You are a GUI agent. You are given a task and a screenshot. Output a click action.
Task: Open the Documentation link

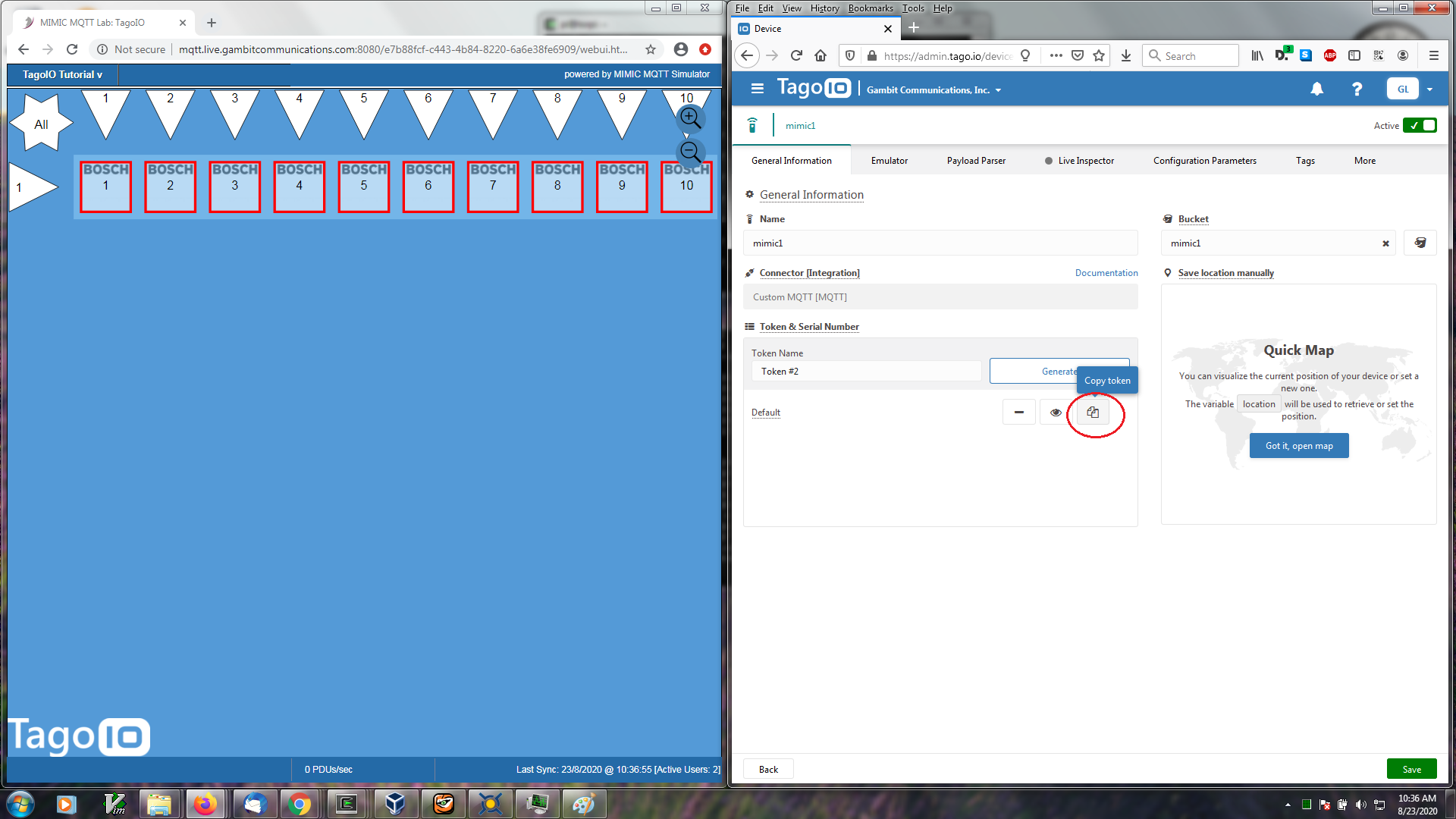[x=1106, y=273]
